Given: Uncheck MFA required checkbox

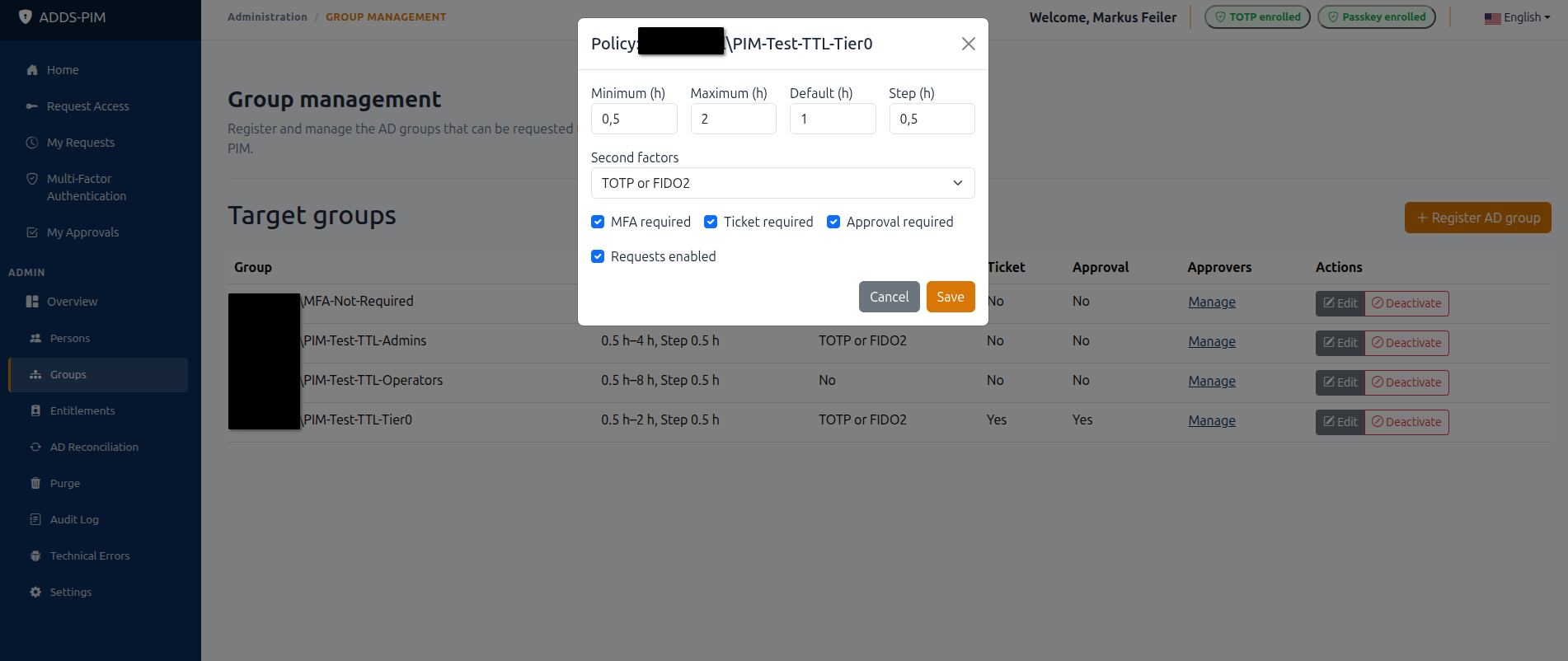Looking at the screenshot, I should point(598,222).
